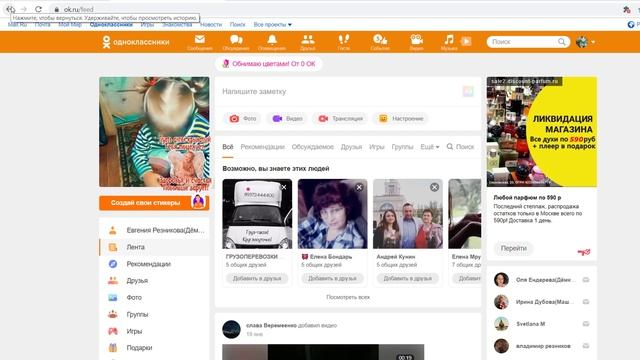
Task: Open the Сообщения envelope icon
Action: coord(200,40)
